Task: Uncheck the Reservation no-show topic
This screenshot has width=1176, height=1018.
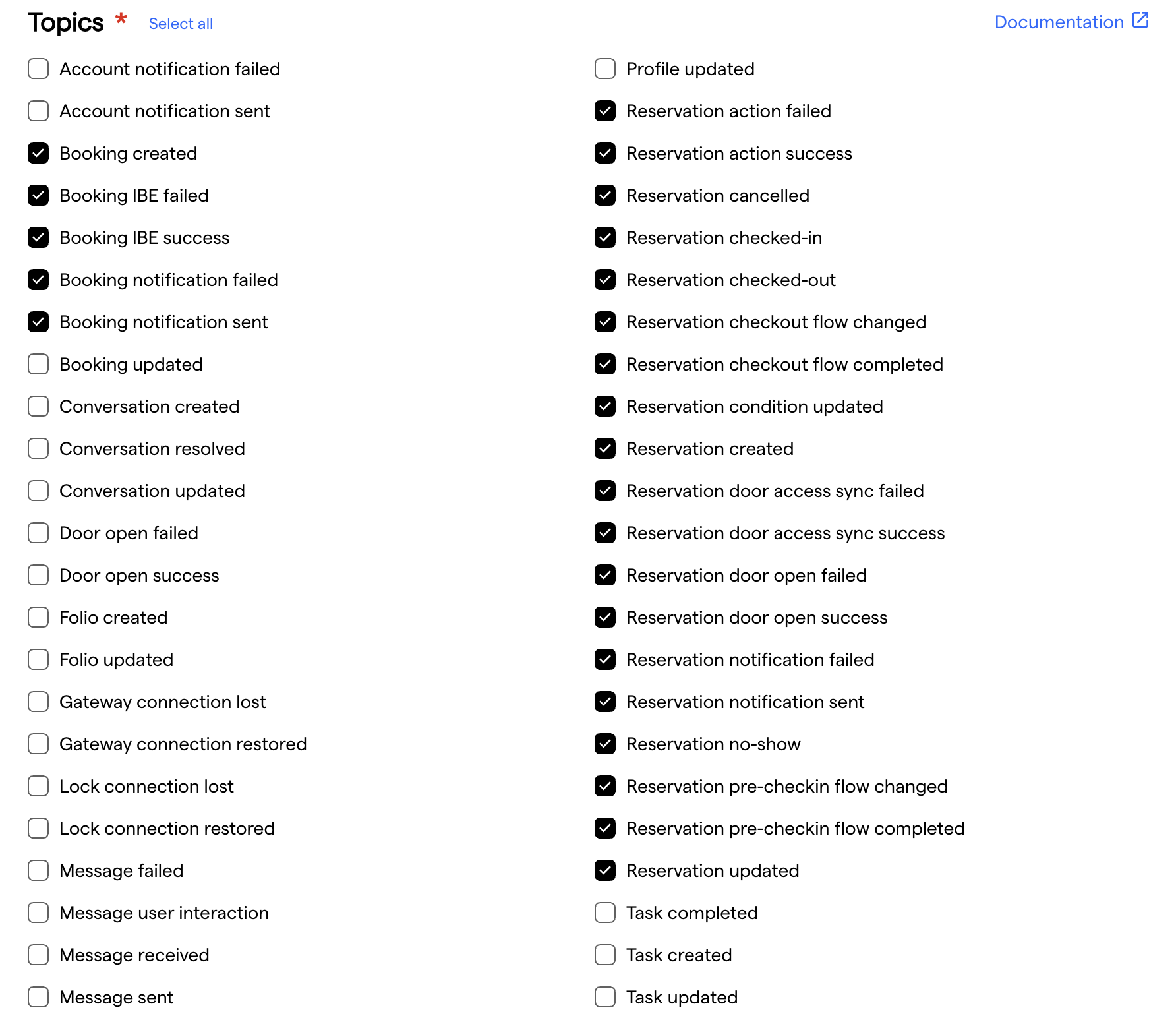Action: pos(604,744)
